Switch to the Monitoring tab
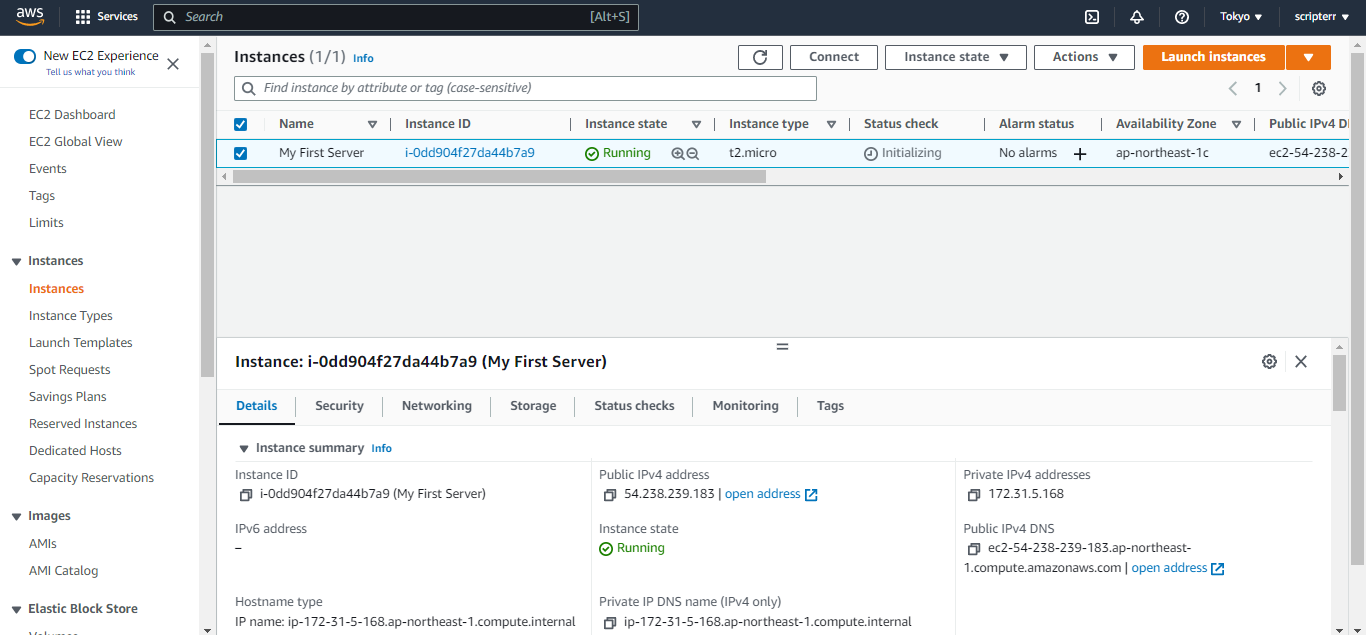 745,406
